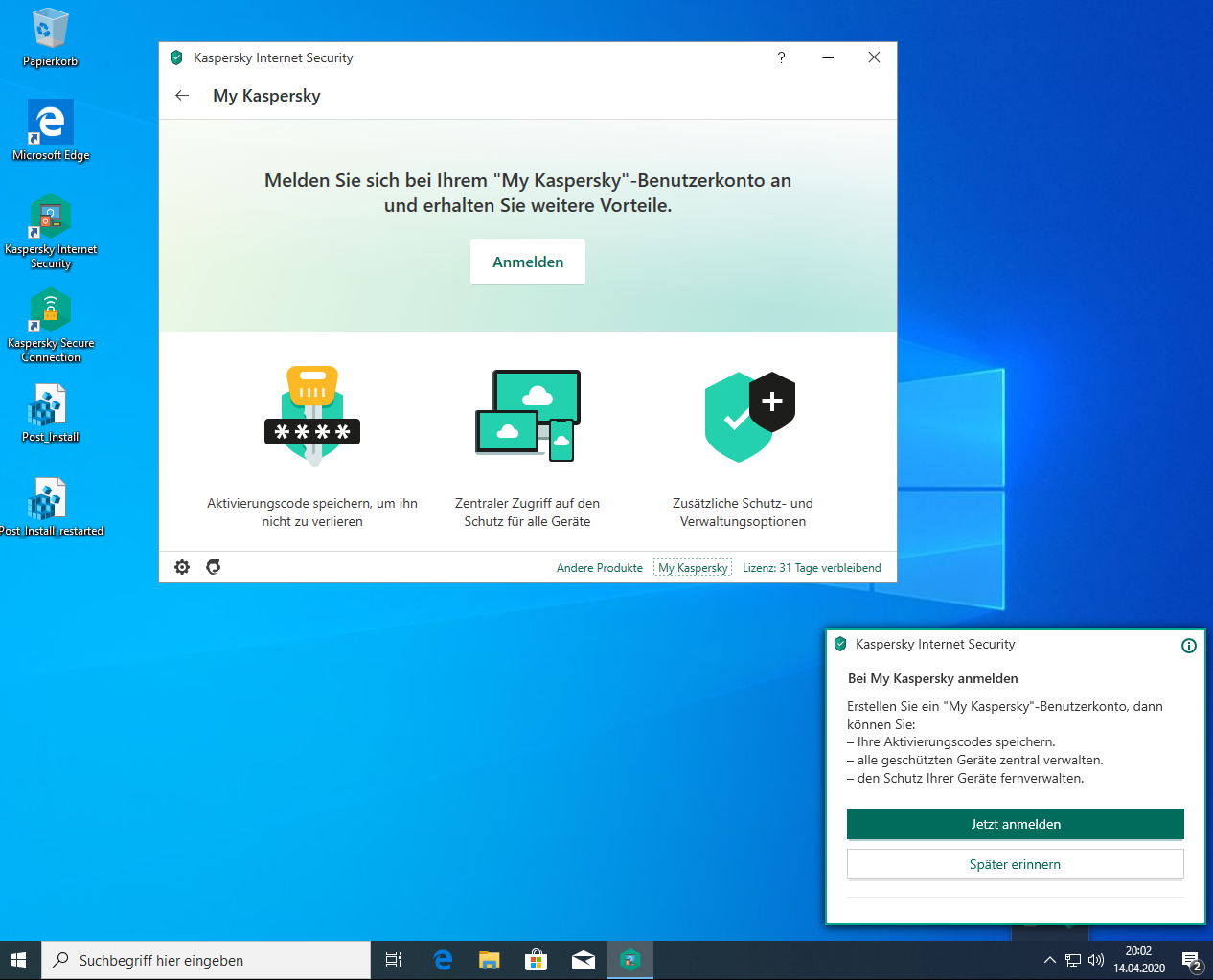The image size is (1213, 980).
Task: Click the Lizenz: 31 Tage verbleibend link
Action: (812, 568)
